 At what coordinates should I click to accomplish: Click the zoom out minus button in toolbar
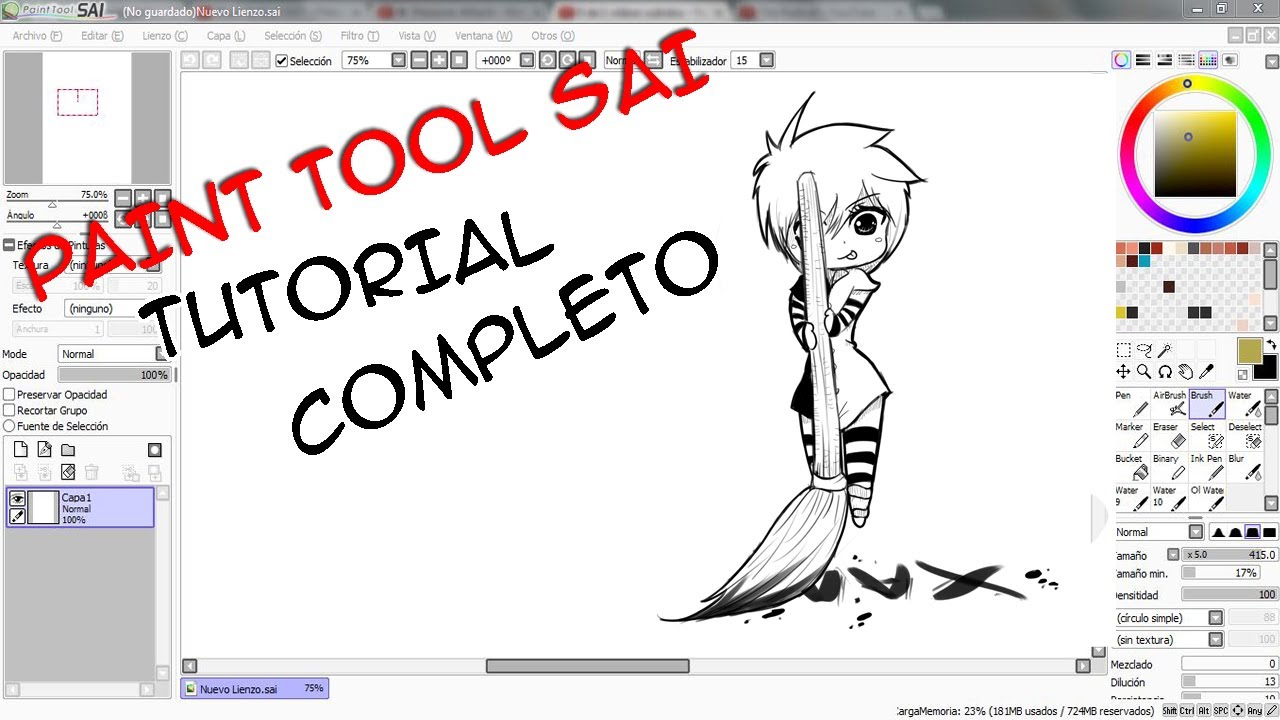point(419,60)
